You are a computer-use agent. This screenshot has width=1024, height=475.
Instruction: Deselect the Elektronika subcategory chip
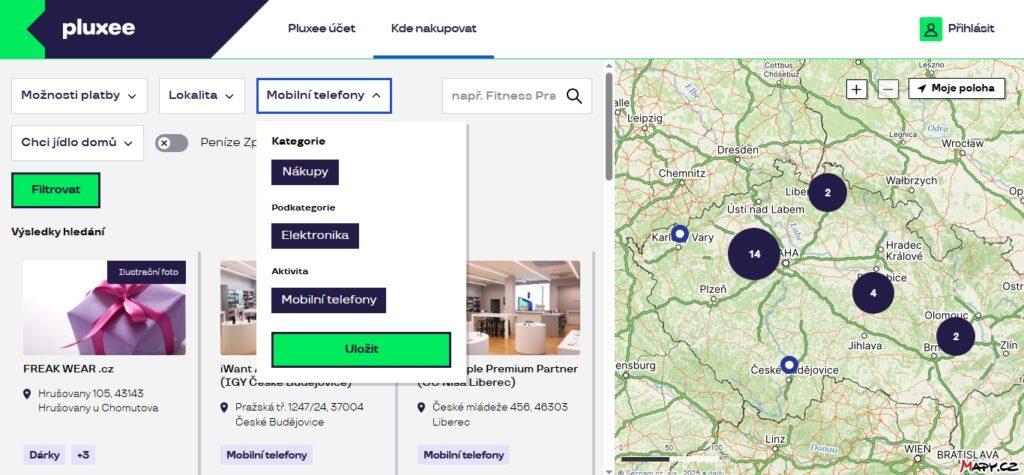click(x=315, y=236)
